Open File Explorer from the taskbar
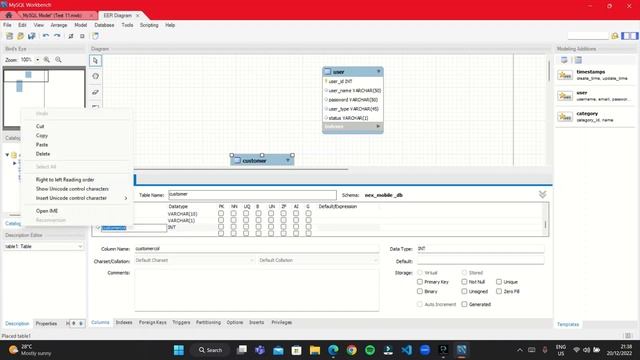The width and height of the screenshot is (640, 360). [315, 350]
